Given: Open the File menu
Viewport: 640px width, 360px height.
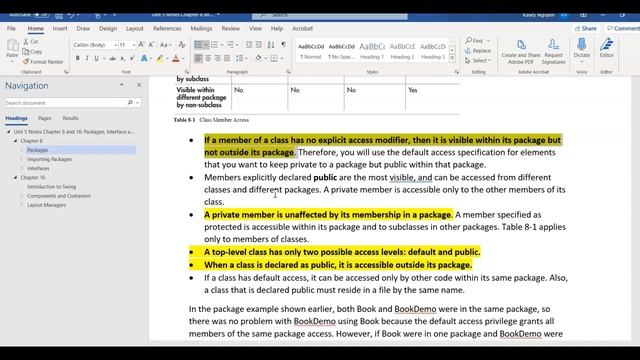Looking at the screenshot, I should pos(11,28).
